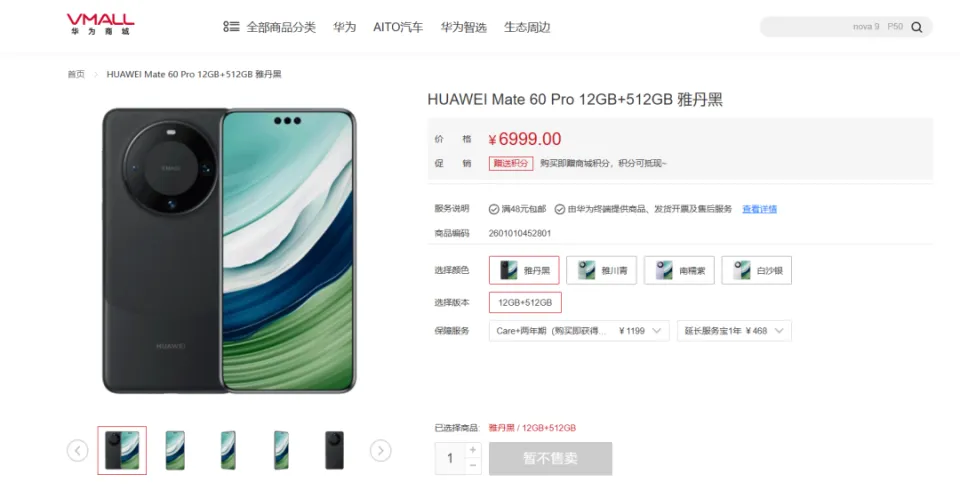Expand the Care+ two-year plan dropdown

tap(579, 331)
